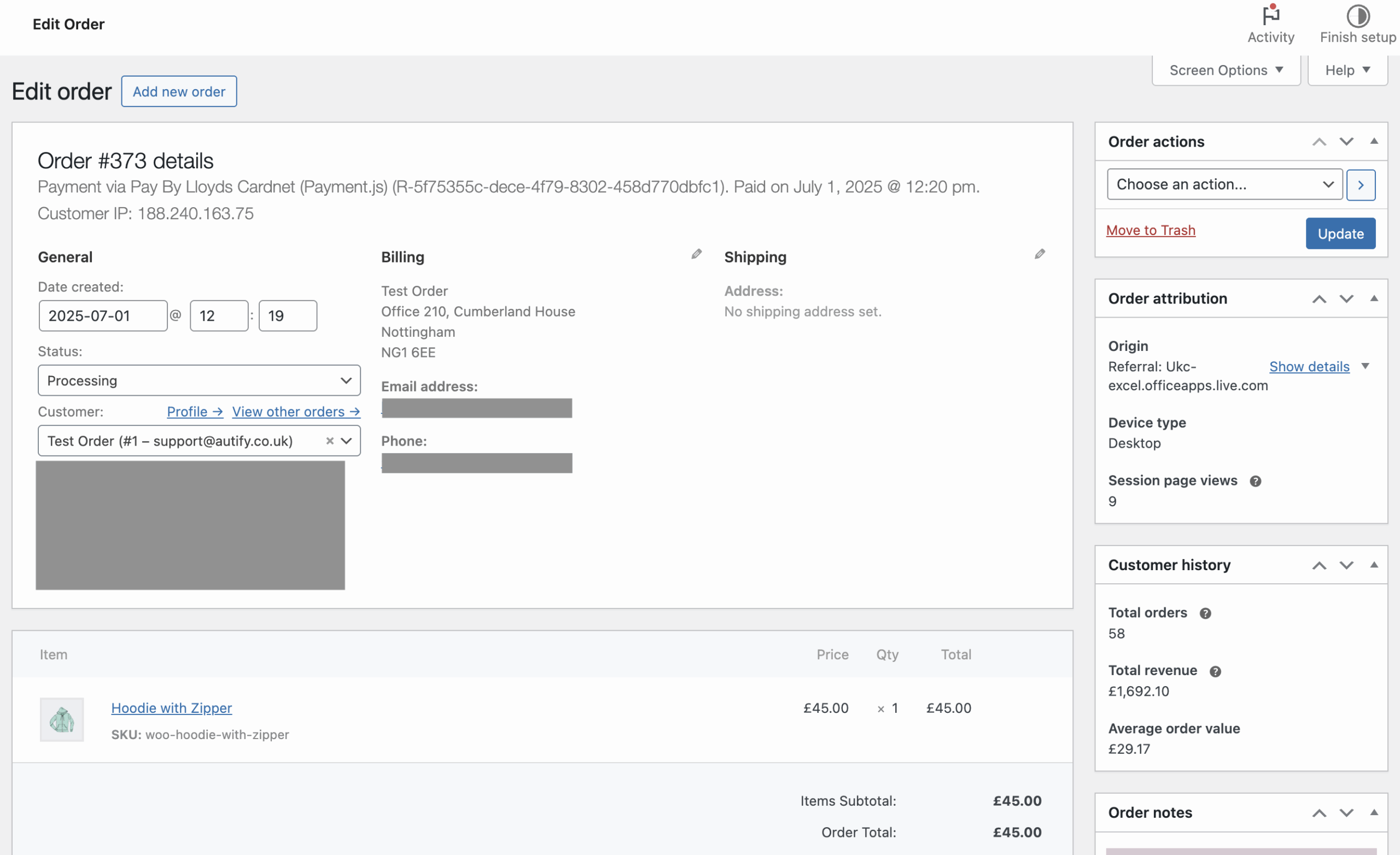Edit the Shipping address pencil icon
The width and height of the screenshot is (1400, 855).
pyautogui.click(x=1039, y=253)
